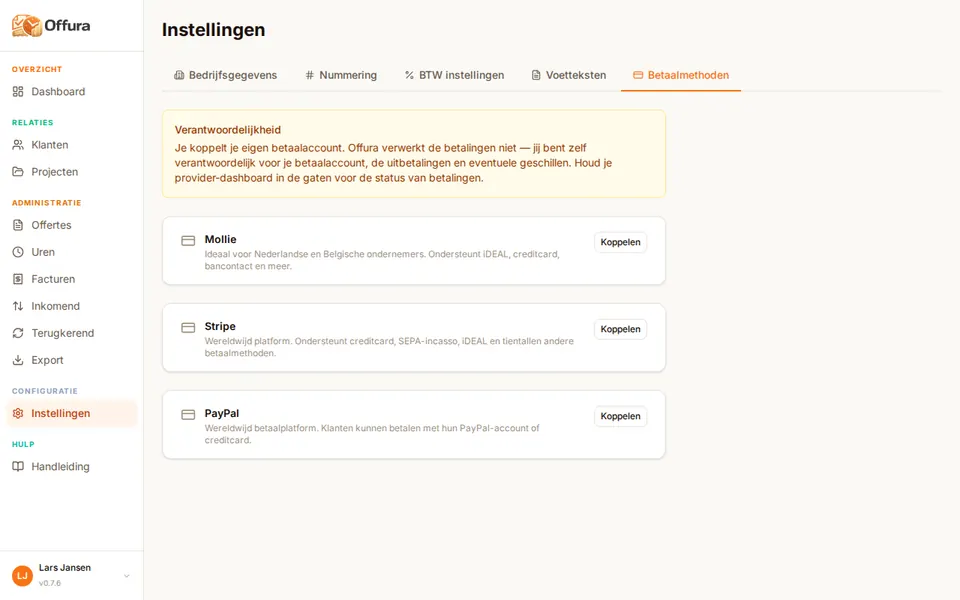960x600 pixels.
Task: Navigate to Offertes
Action: [x=72, y=225]
